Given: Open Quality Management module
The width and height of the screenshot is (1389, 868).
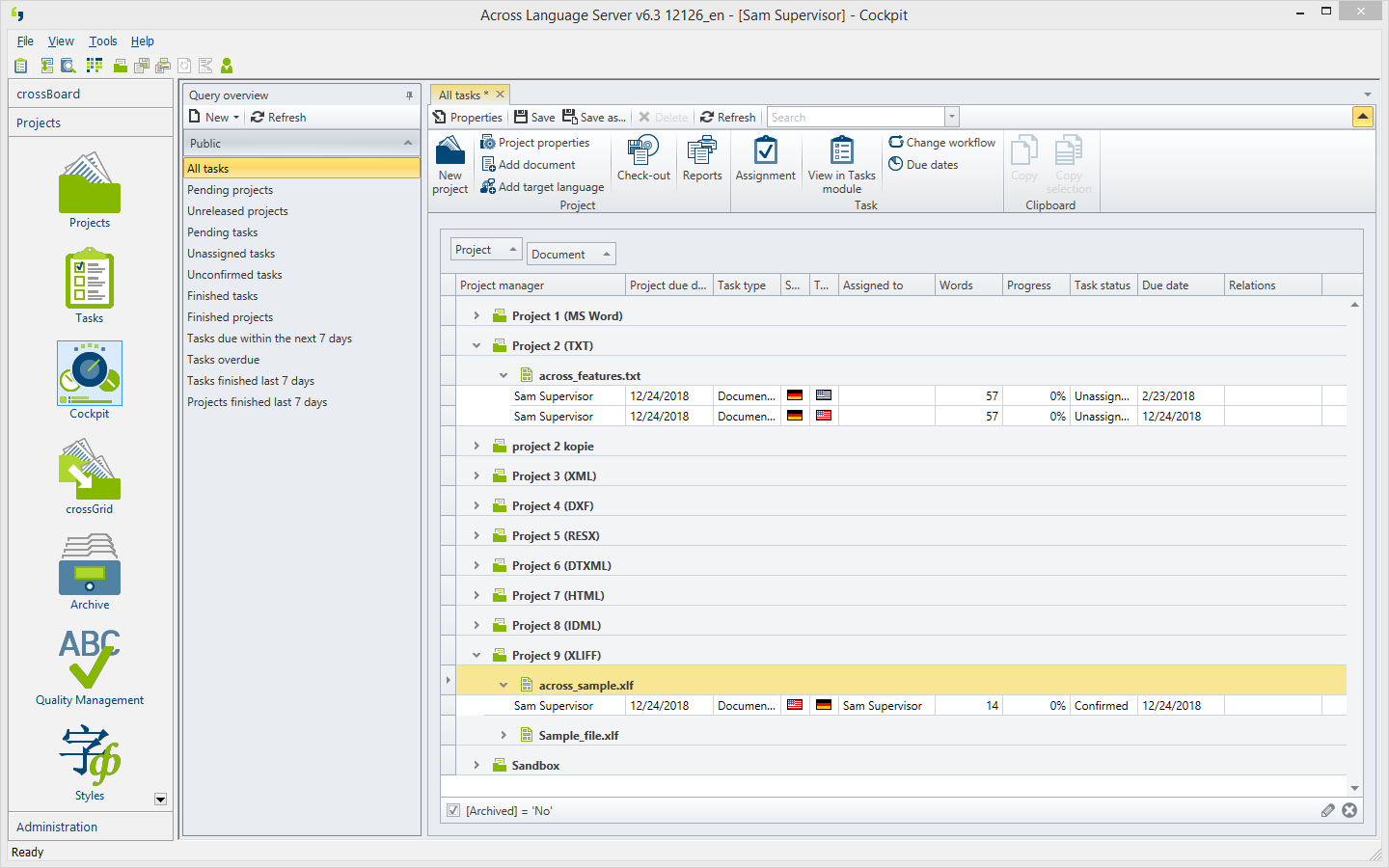Looking at the screenshot, I should click(90, 661).
